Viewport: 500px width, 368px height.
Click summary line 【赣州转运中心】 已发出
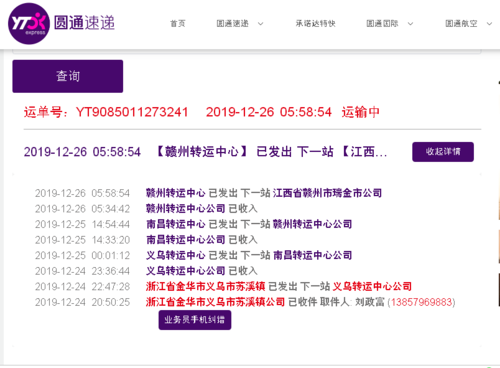223,152
